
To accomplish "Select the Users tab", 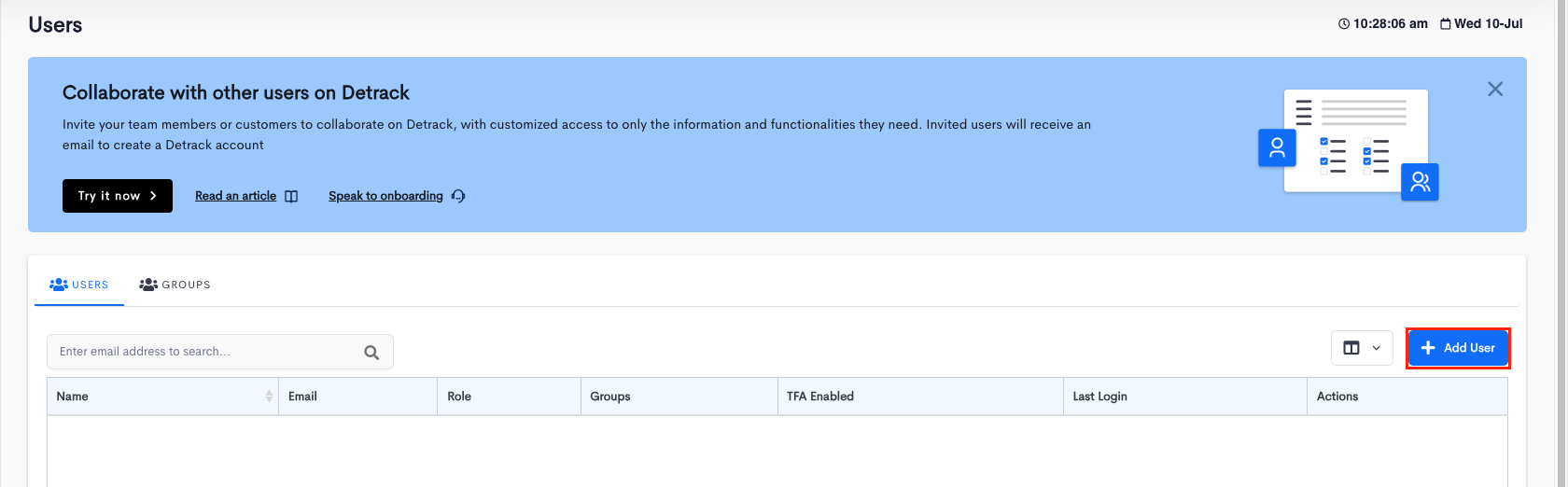I will click(79, 285).
